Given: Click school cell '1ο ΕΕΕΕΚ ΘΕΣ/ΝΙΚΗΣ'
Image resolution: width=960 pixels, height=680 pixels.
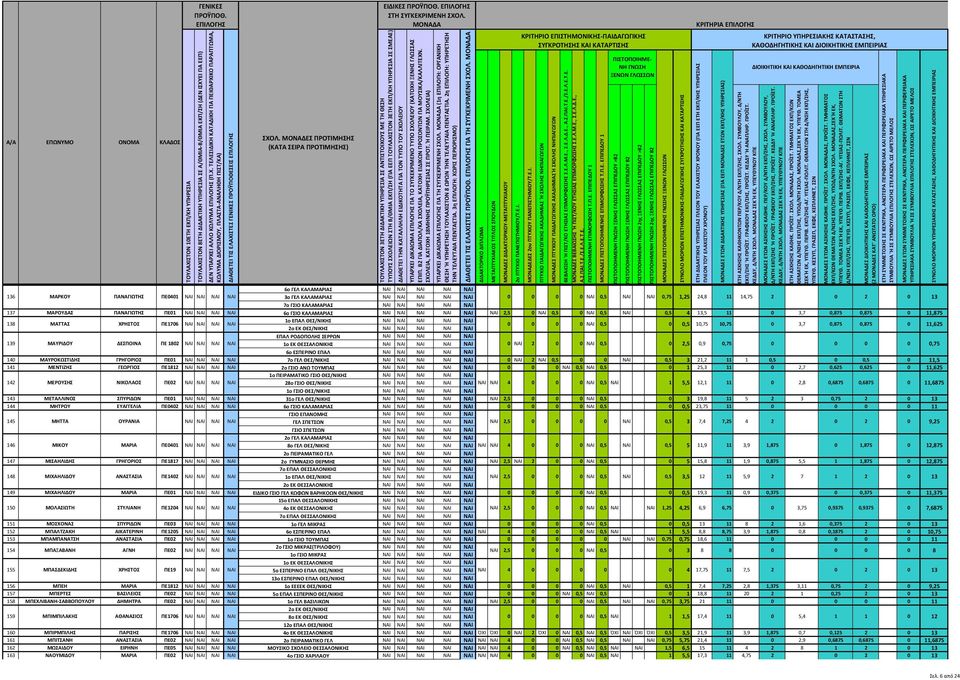Looking at the screenshot, I should click(x=307, y=586).
